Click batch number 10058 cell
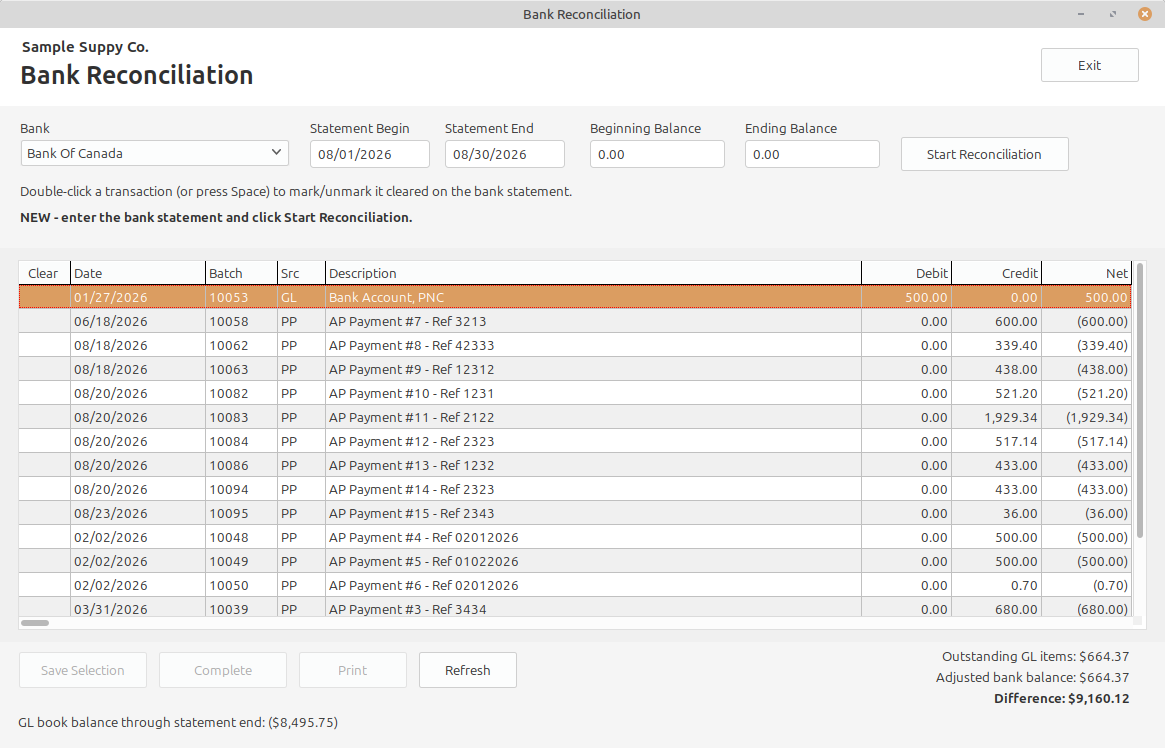 pos(241,322)
